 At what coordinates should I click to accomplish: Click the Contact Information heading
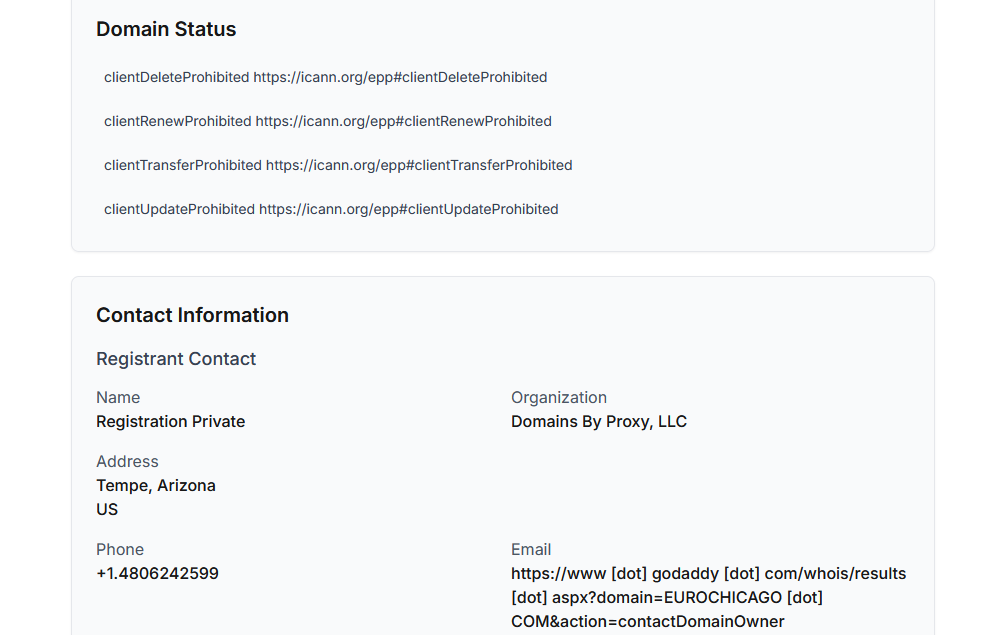pos(192,315)
